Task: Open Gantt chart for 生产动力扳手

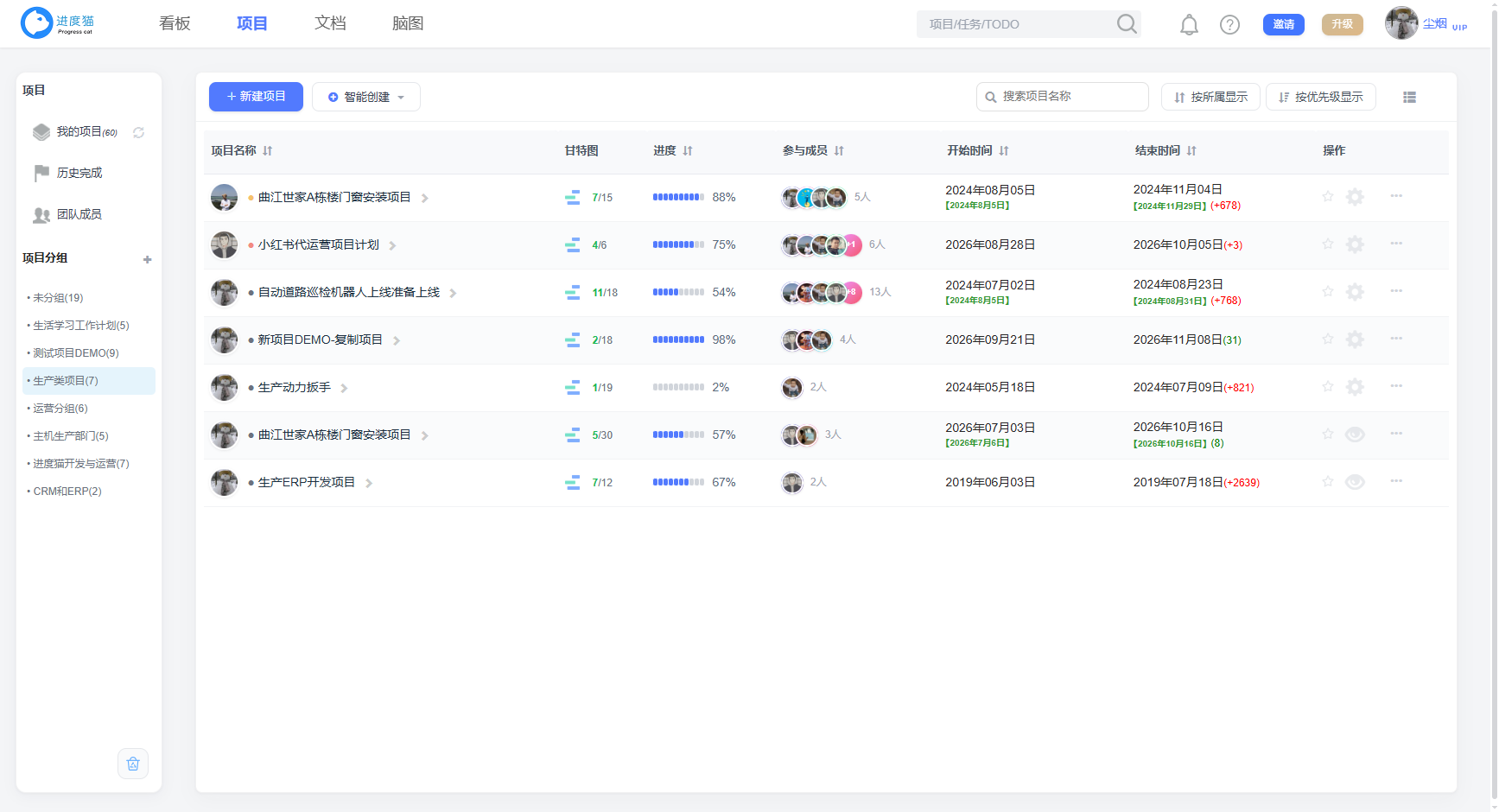Action: (x=572, y=388)
